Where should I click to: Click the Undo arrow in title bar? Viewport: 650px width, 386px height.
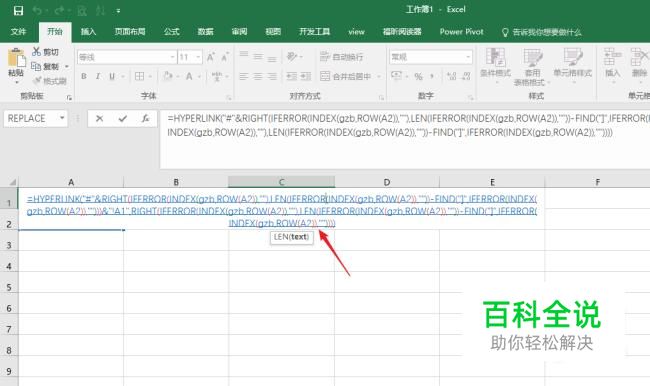37,10
